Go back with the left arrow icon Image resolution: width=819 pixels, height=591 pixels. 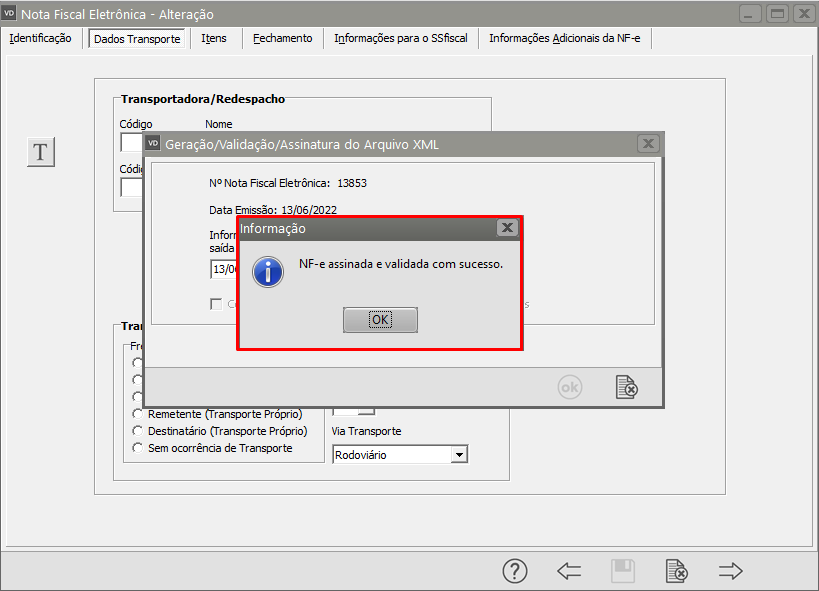[x=569, y=571]
